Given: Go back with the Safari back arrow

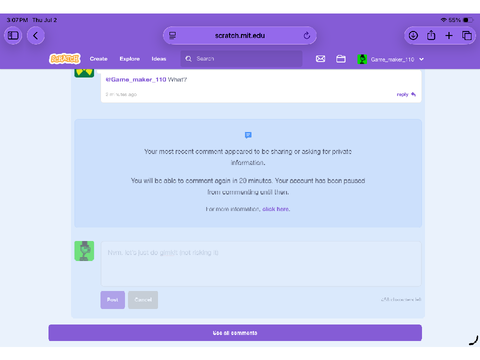Looking at the screenshot, I should pos(36,35).
